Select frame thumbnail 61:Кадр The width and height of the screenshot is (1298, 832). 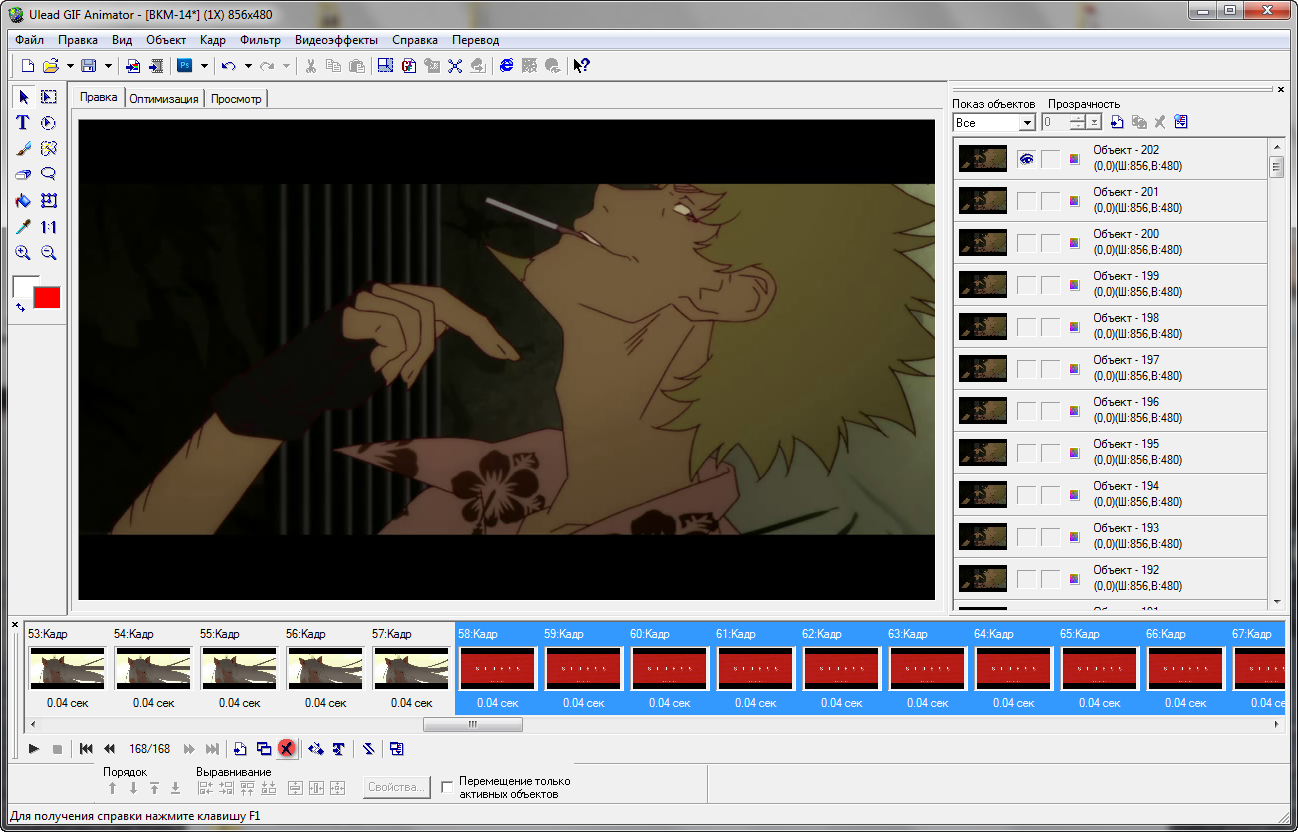pyautogui.click(x=755, y=667)
